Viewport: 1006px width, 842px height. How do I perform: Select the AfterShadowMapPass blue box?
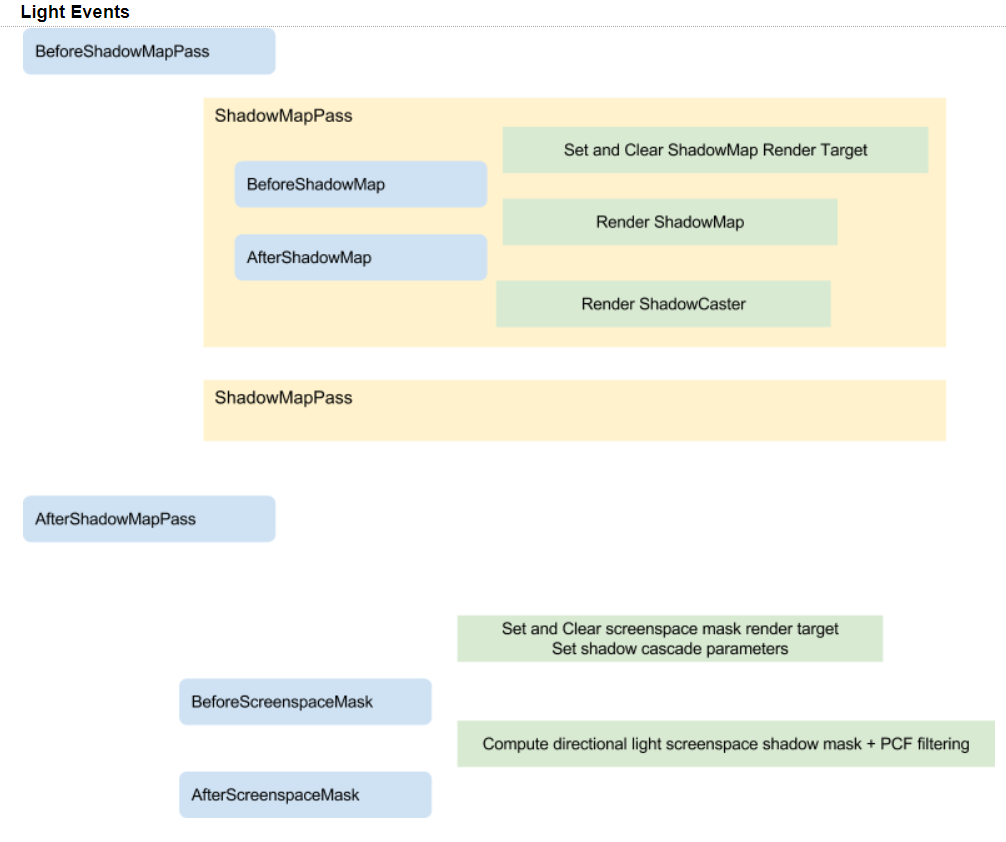(x=149, y=519)
